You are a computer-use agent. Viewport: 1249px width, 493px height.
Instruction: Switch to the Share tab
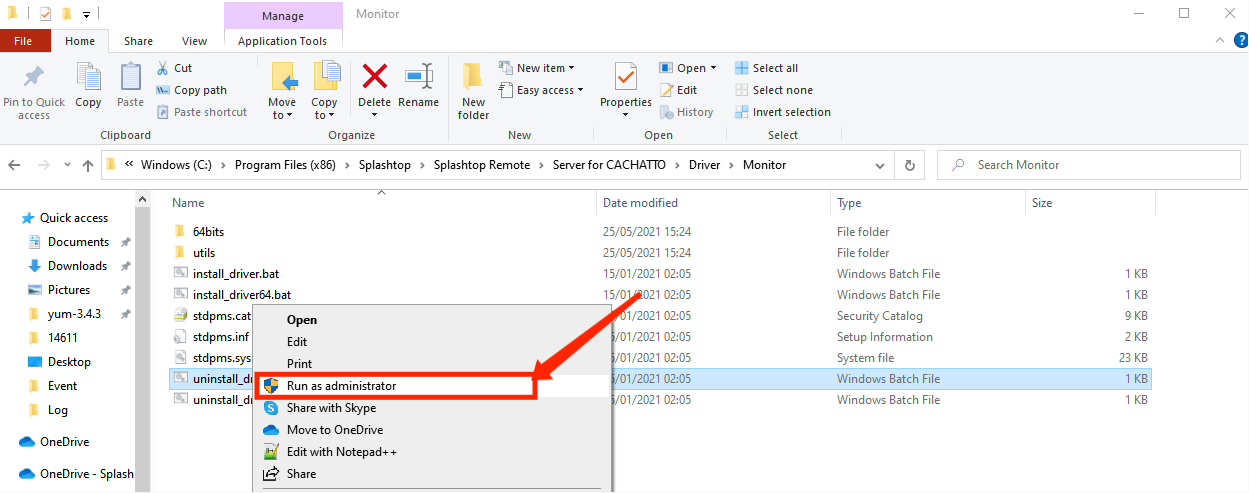[x=138, y=41]
